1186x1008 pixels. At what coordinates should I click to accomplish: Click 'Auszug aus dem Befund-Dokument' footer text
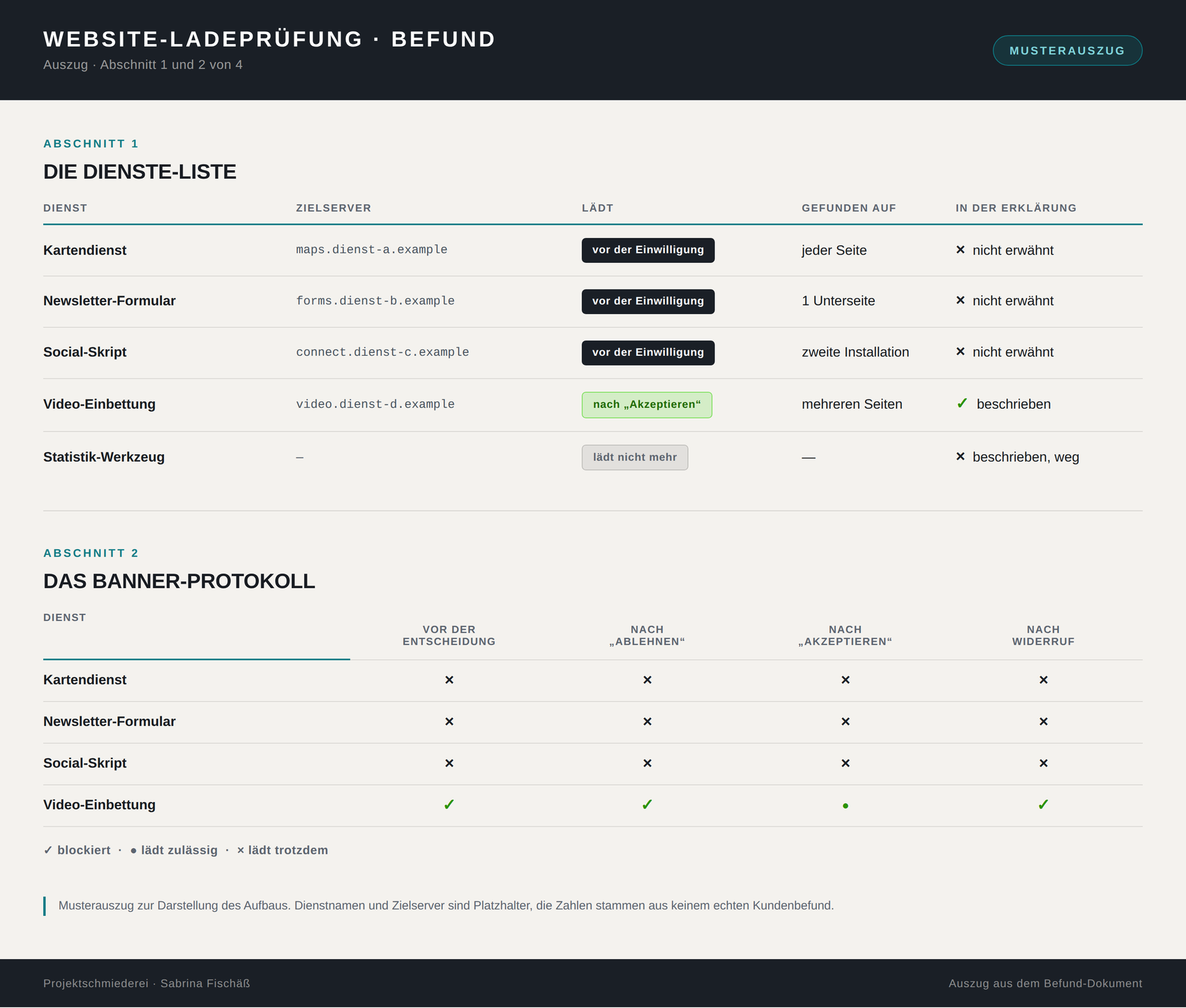[x=1046, y=984]
